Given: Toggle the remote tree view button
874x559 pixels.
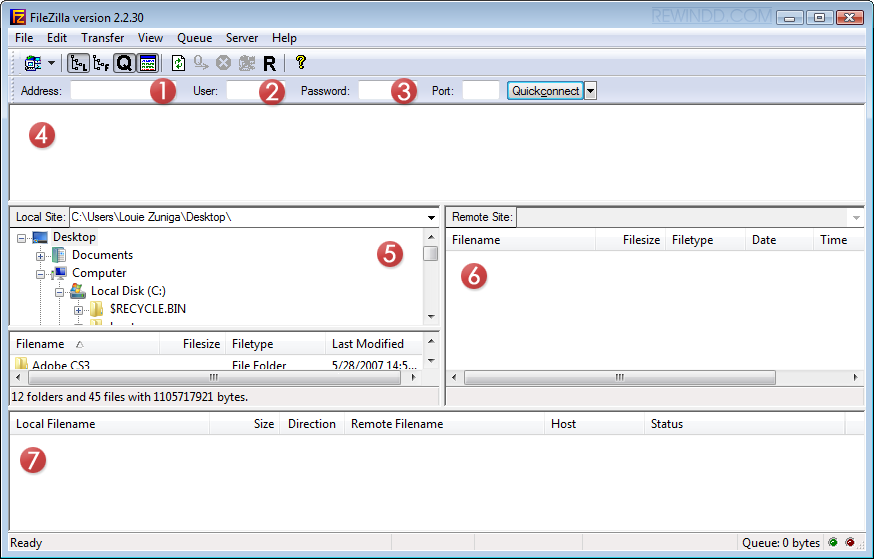Looking at the screenshot, I should click(x=101, y=63).
